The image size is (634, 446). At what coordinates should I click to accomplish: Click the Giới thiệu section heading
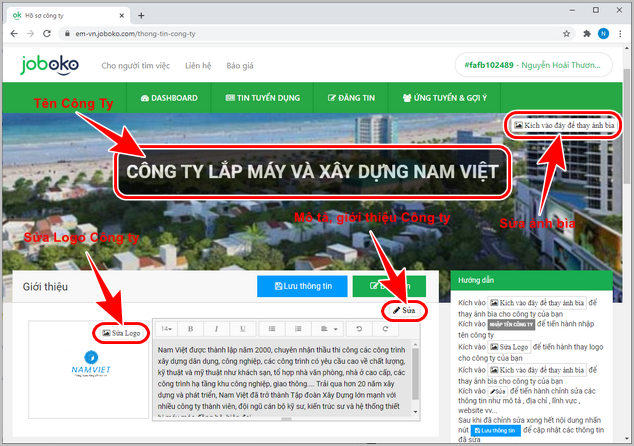click(45, 287)
